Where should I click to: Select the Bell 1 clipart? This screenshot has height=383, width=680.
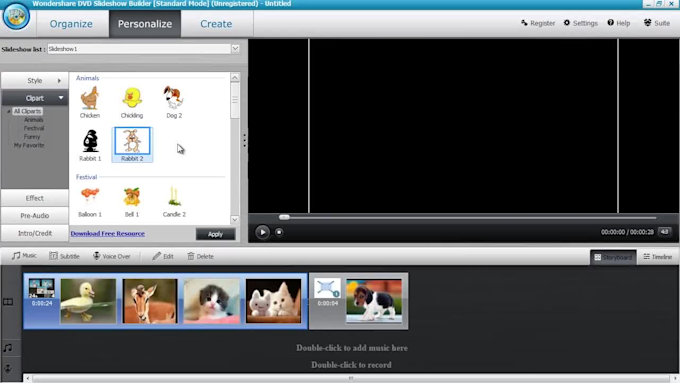point(132,202)
